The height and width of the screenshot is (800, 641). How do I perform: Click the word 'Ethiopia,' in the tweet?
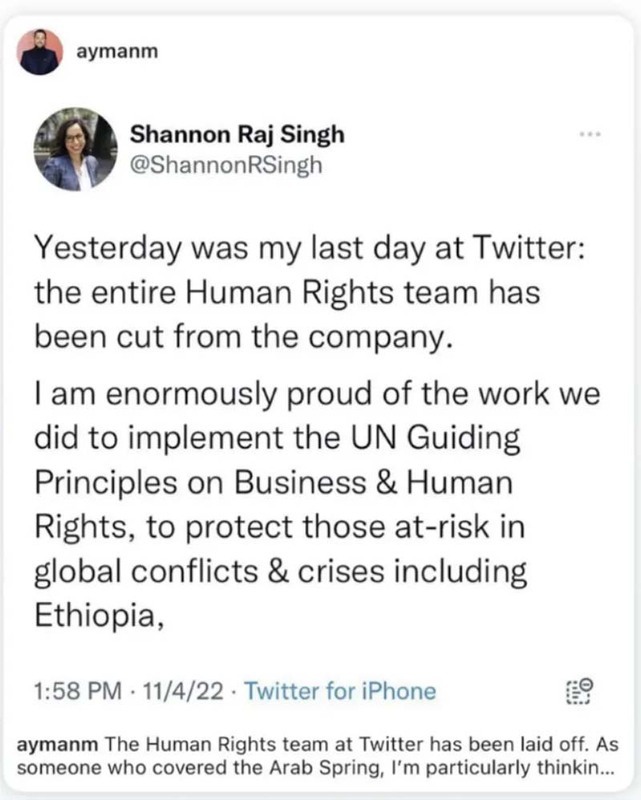pos(98,613)
